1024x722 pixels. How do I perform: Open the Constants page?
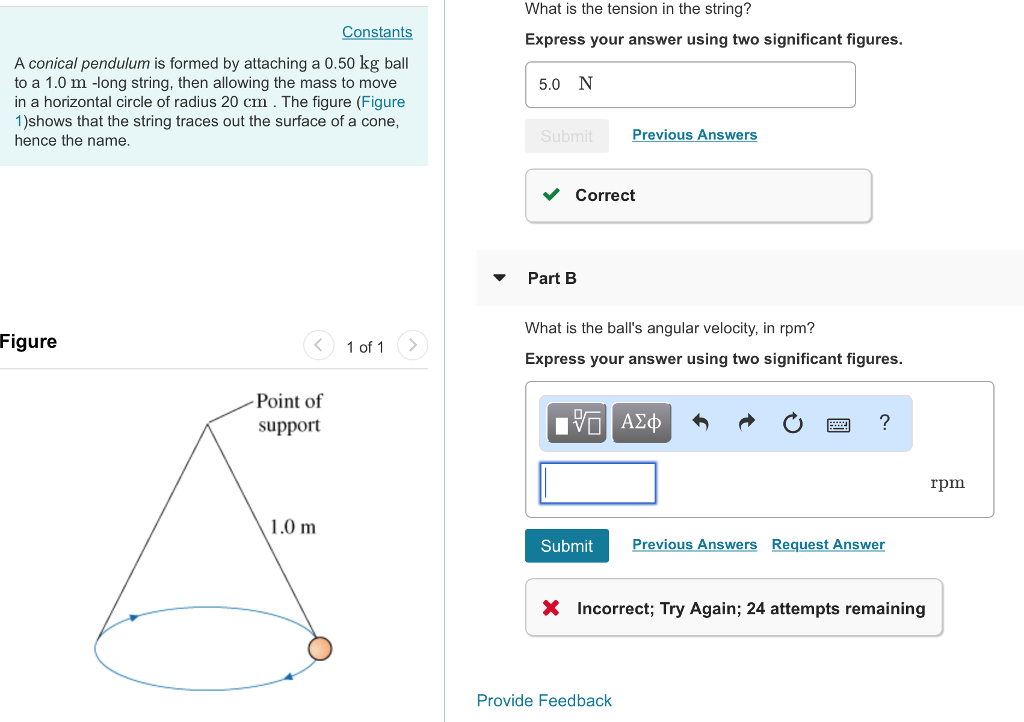click(377, 32)
